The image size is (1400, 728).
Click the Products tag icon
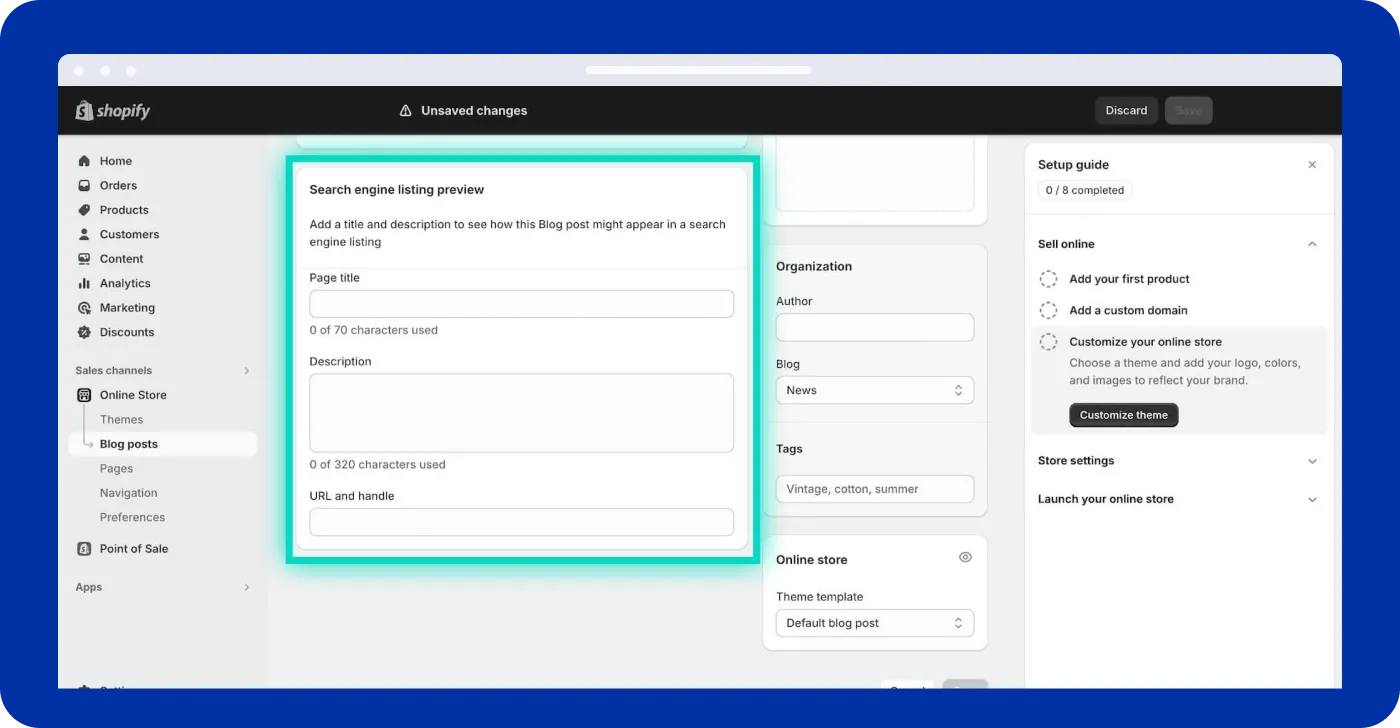(84, 210)
